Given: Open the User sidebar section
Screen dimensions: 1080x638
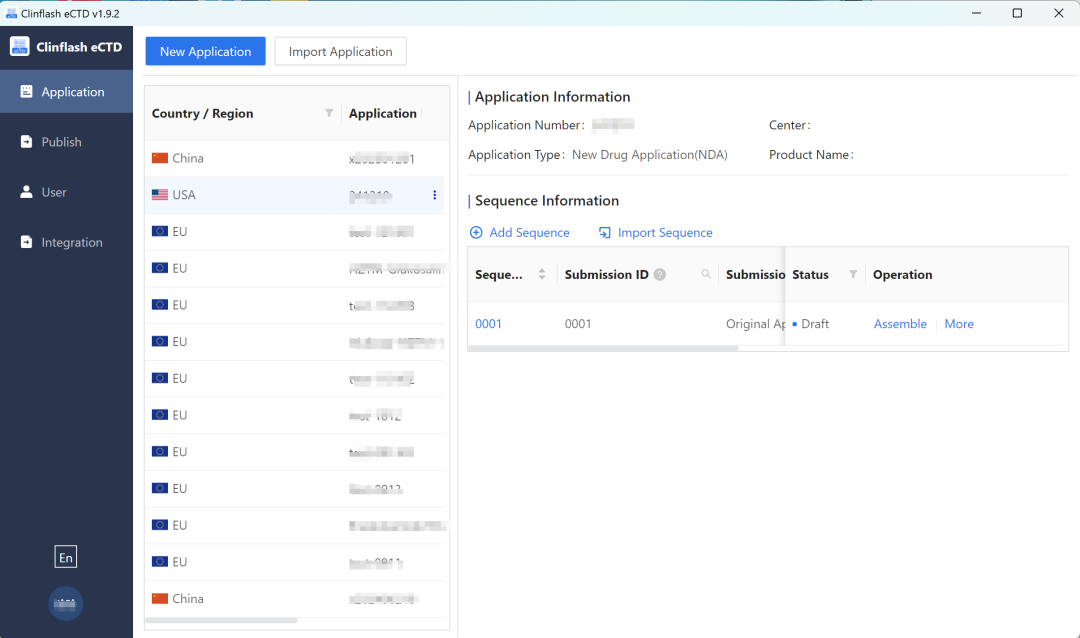Looking at the screenshot, I should (66, 192).
